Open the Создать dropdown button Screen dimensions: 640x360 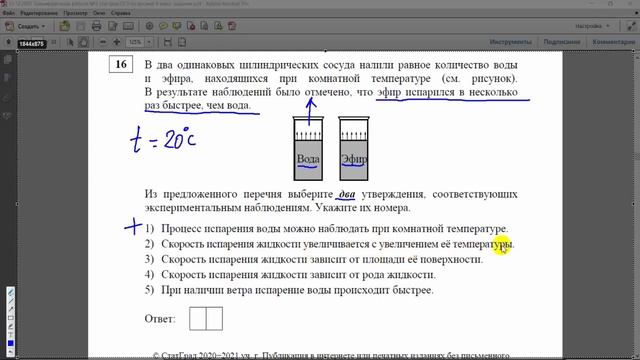pos(25,27)
